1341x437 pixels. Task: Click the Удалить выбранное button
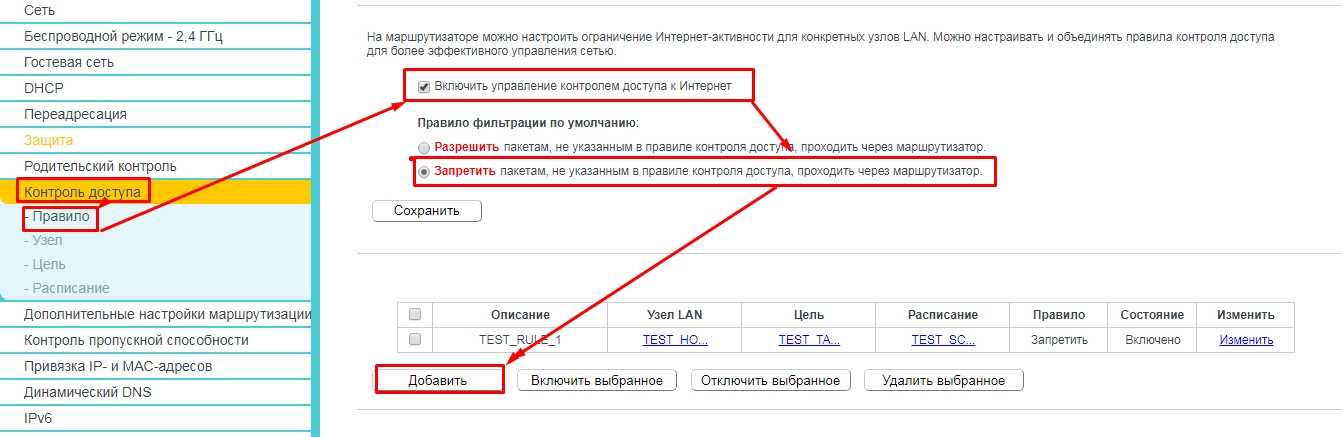coord(943,381)
